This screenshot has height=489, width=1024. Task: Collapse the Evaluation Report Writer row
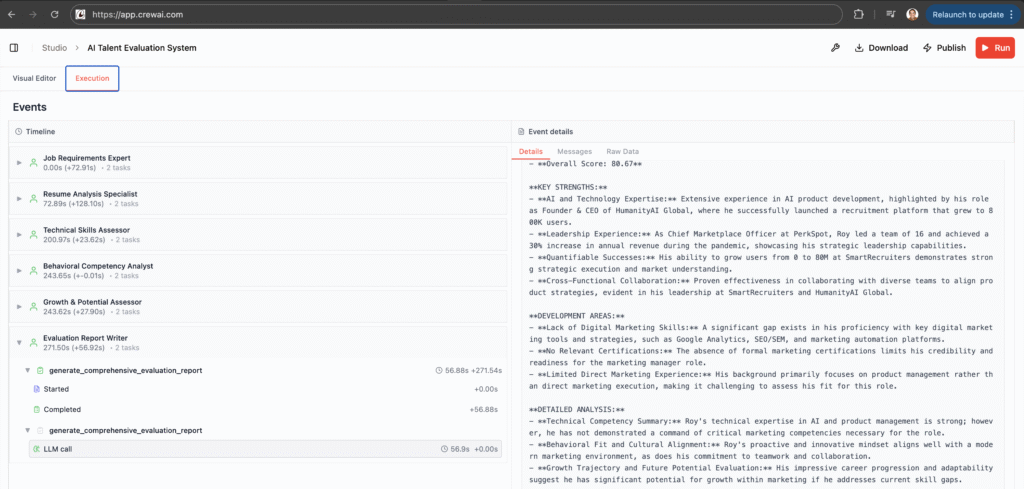19,343
